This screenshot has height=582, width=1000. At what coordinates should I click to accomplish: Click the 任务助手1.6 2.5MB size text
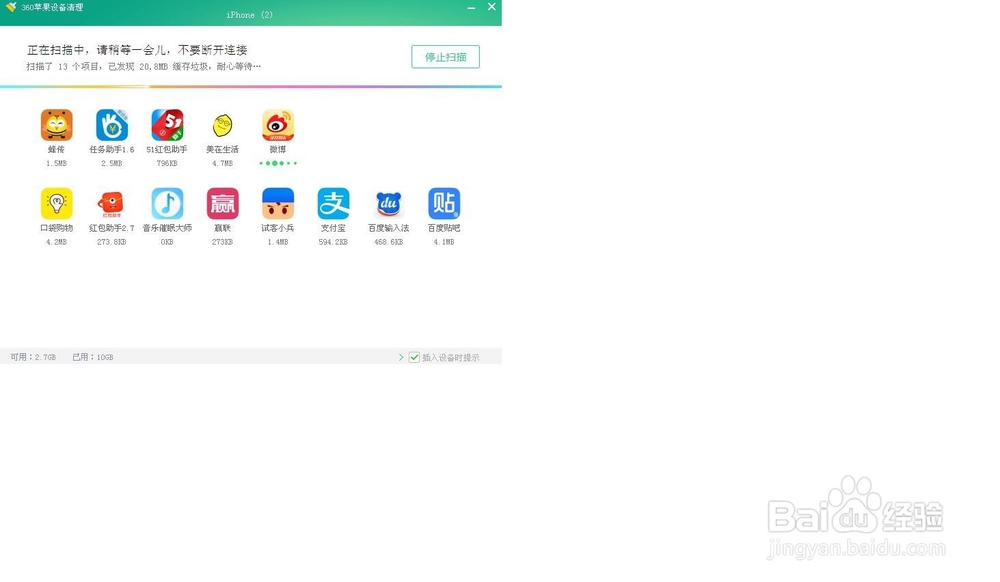point(112,164)
